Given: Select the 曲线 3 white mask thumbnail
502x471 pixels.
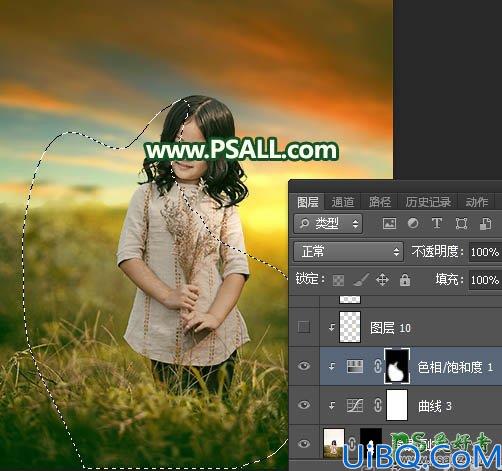Looking at the screenshot, I should click(397, 405).
